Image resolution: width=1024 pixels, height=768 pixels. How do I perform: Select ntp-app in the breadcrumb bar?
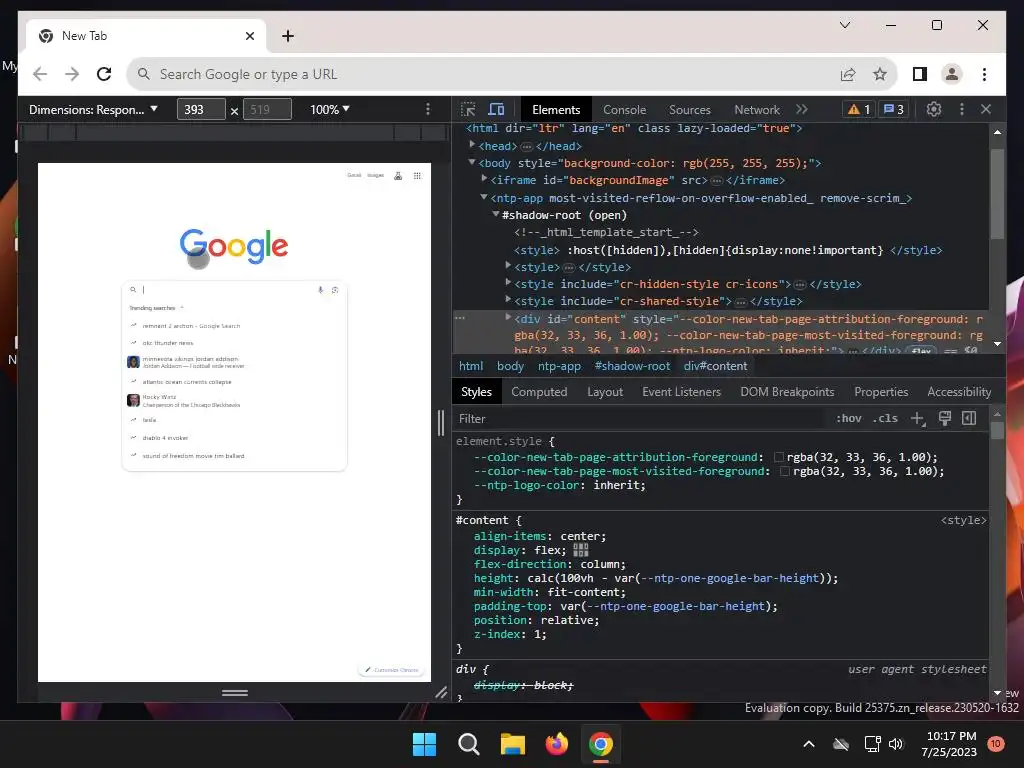point(559,366)
